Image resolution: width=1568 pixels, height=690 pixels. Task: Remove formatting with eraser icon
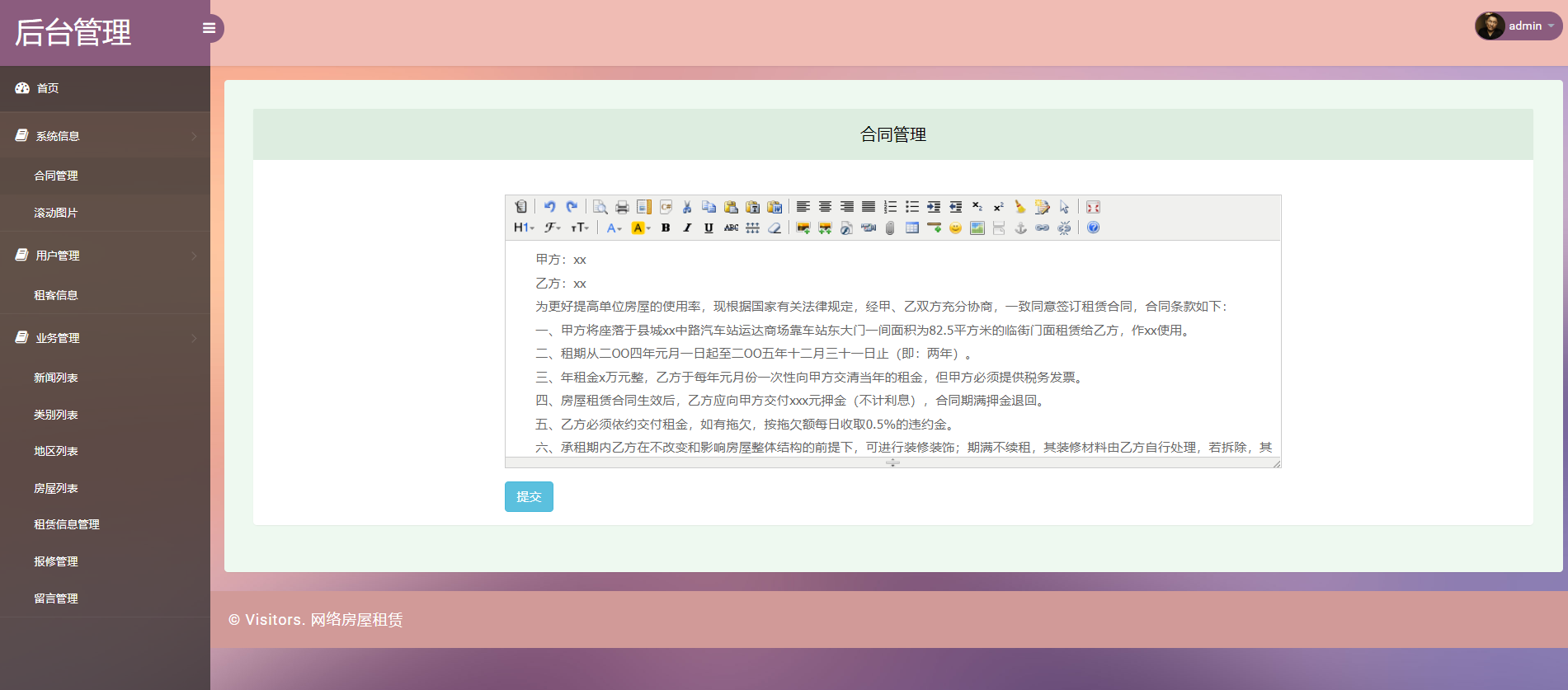coord(775,228)
